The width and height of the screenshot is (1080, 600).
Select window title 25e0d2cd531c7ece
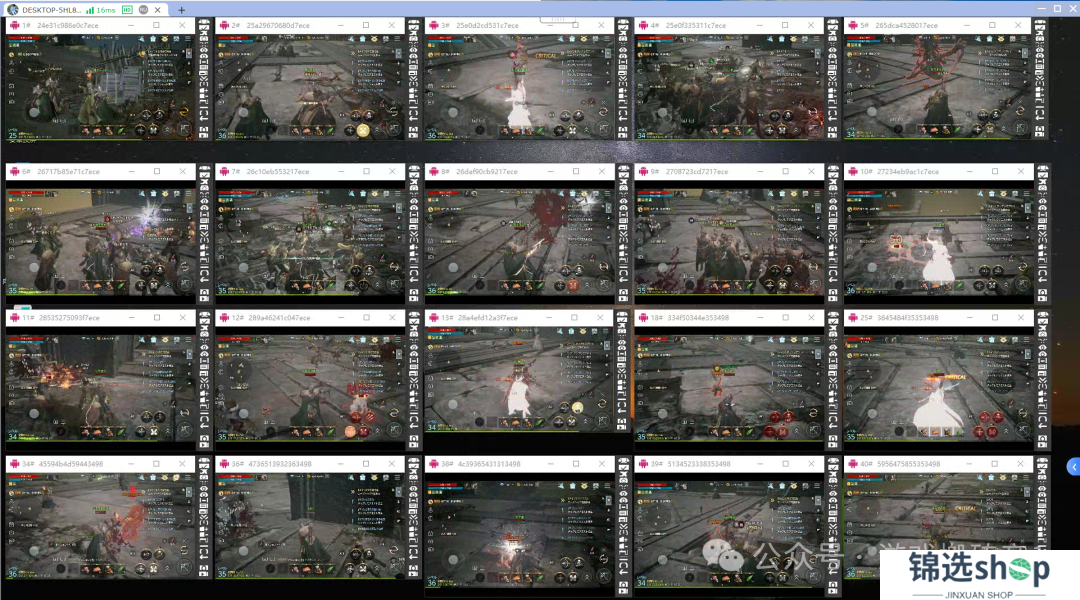(488, 25)
